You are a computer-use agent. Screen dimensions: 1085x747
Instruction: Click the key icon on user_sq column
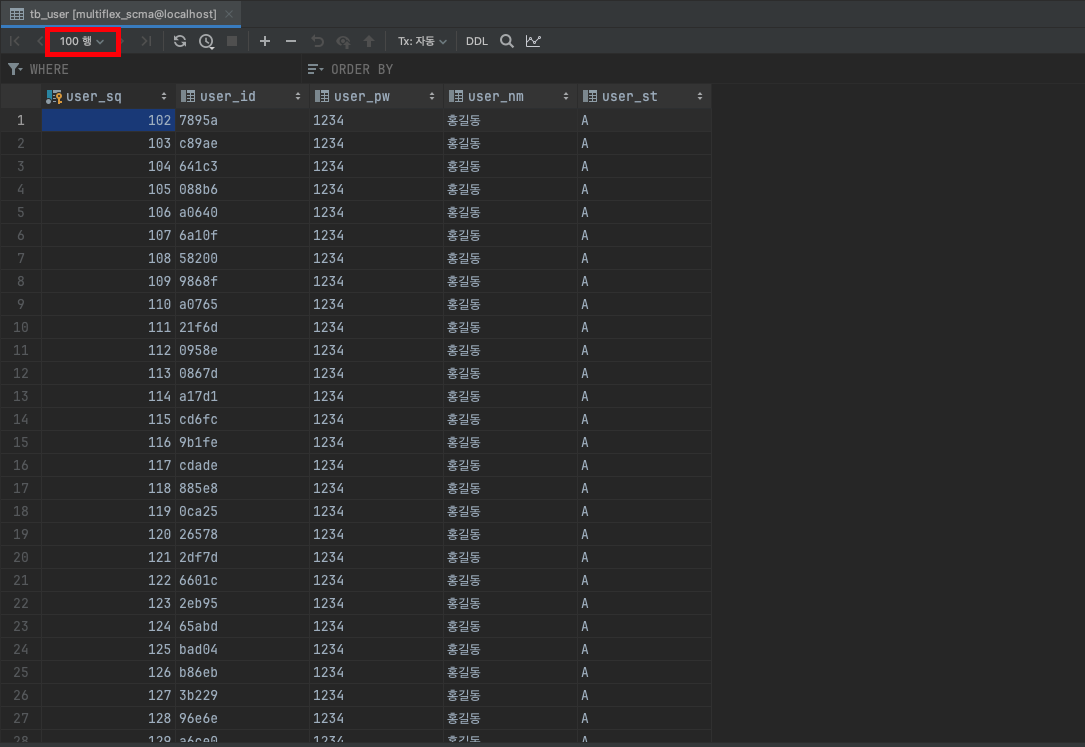point(54,96)
